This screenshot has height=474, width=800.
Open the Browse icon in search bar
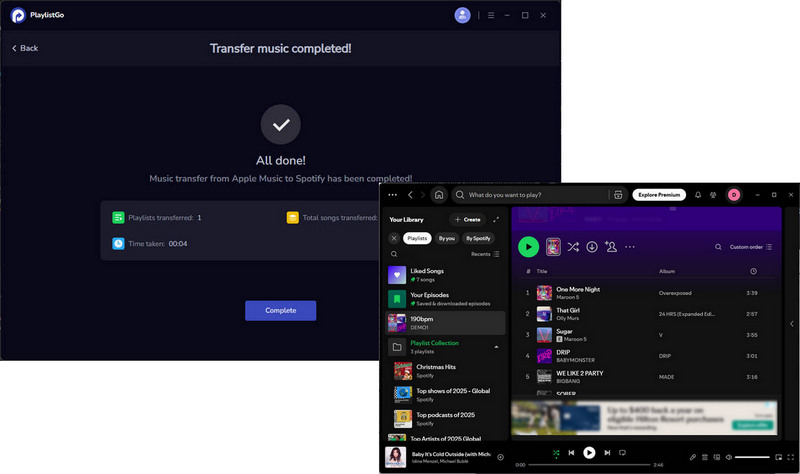point(618,194)
